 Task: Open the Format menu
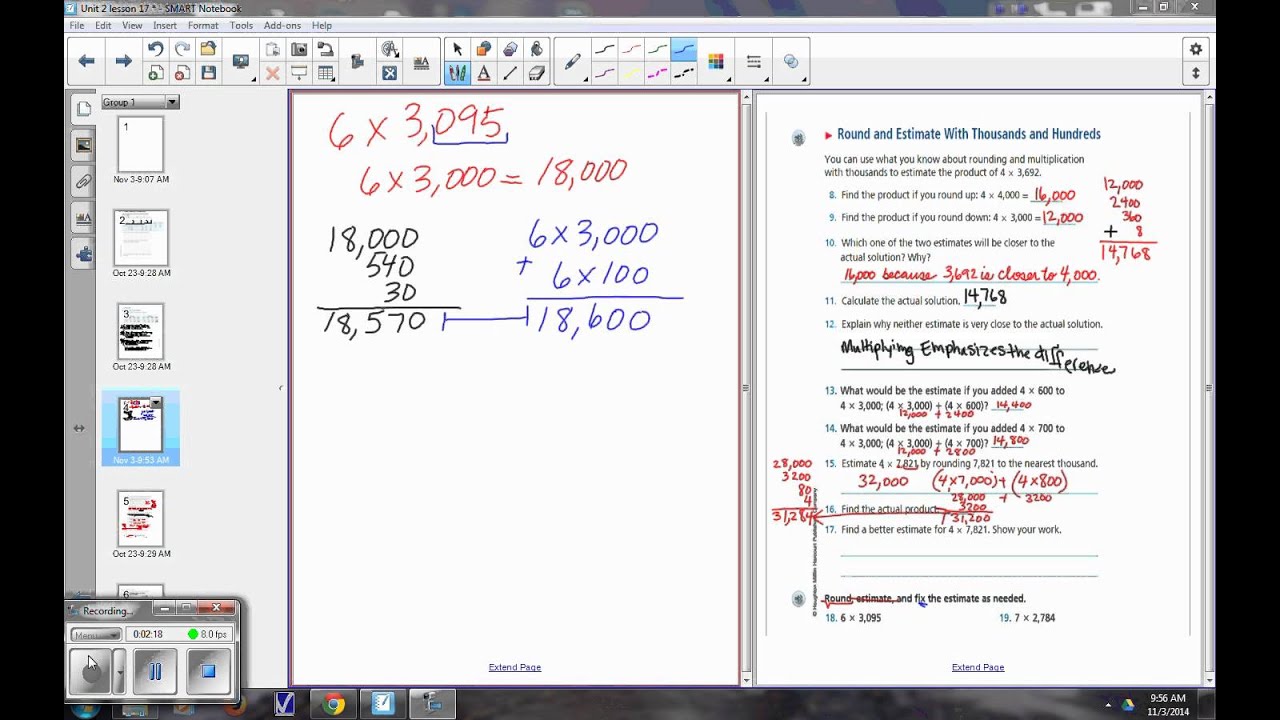[x=203, y=25]
